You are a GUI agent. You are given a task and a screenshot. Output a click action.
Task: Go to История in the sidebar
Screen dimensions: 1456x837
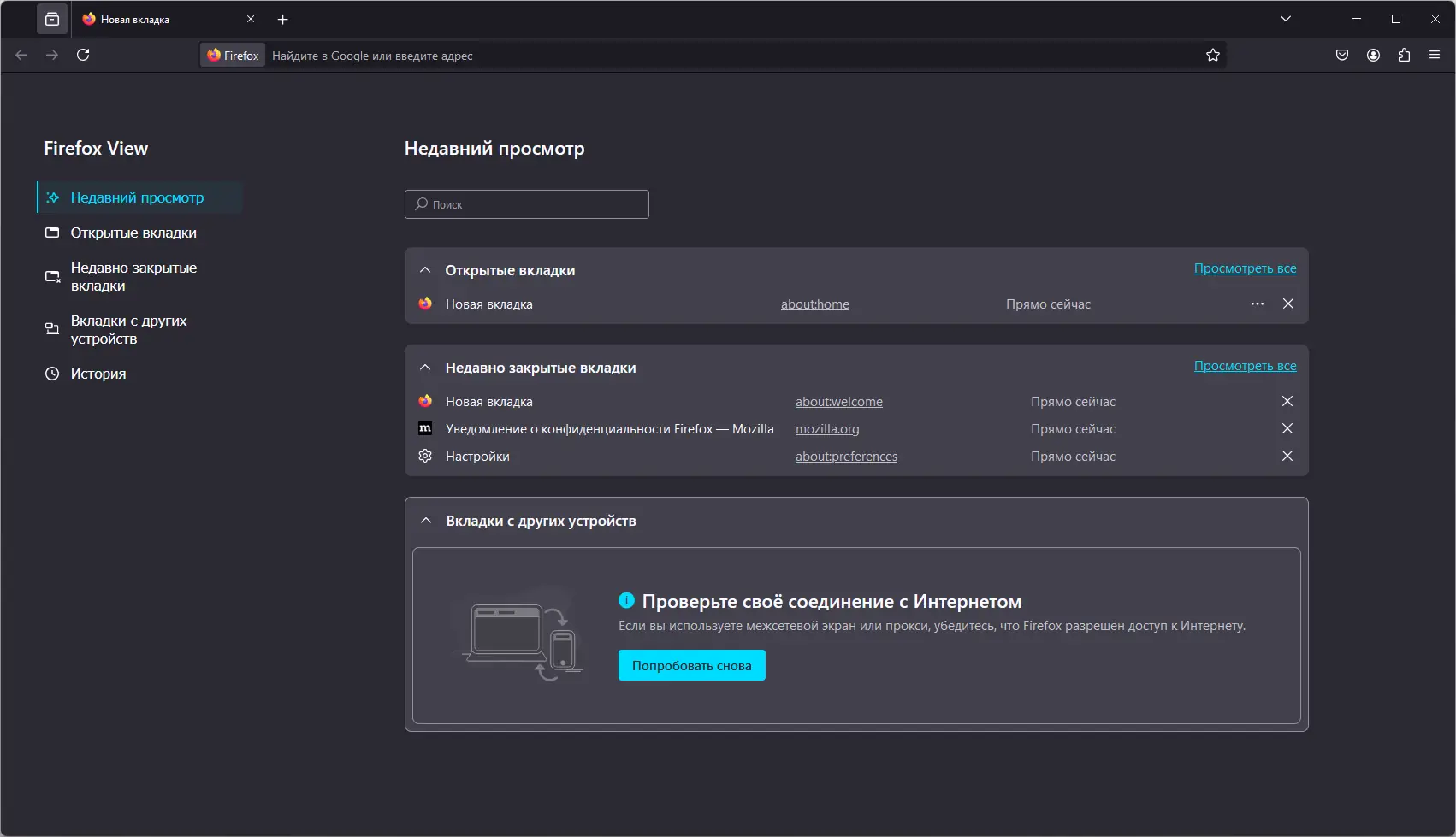tap(98, 374)
